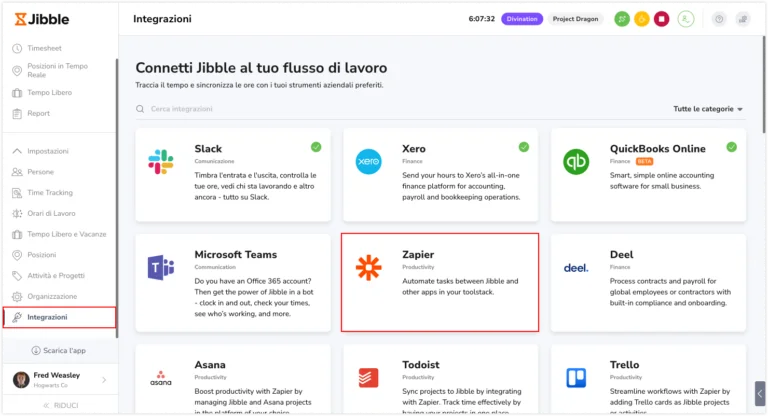The image size is (768, 416).
Task: Click the Asana logo
Action: point(161,378)
